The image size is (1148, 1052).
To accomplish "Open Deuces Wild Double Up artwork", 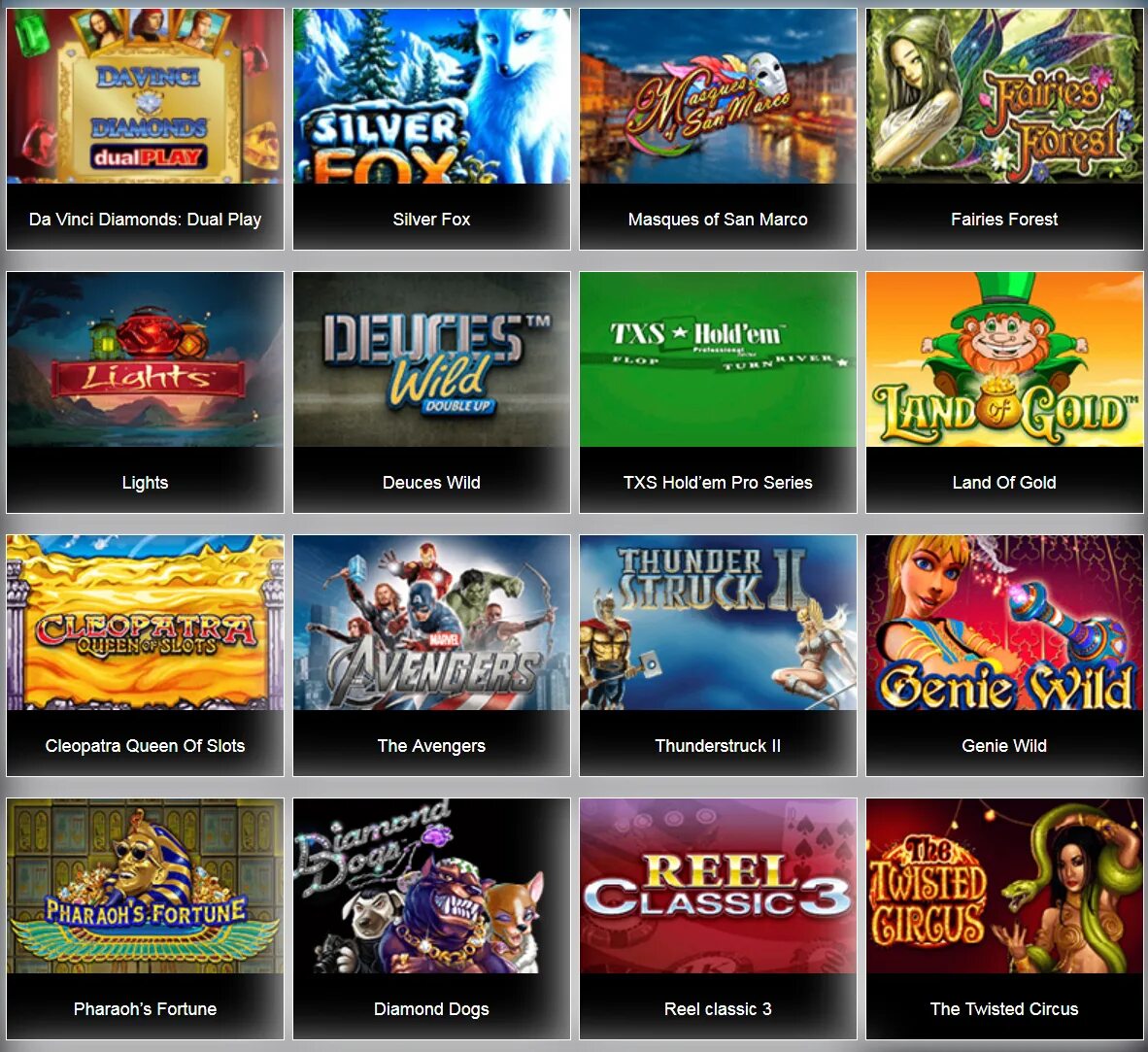I will click(x=431, y=359).
